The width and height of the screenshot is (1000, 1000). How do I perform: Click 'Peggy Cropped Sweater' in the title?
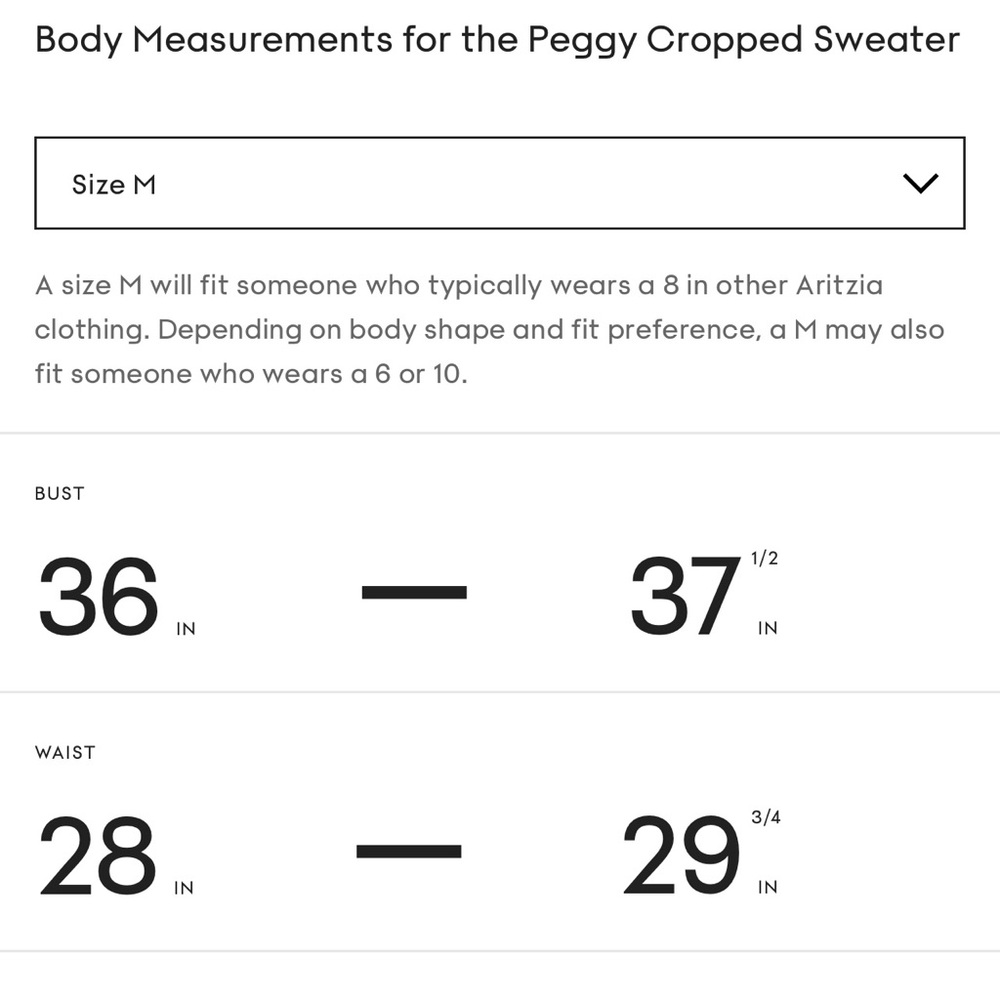744,40
